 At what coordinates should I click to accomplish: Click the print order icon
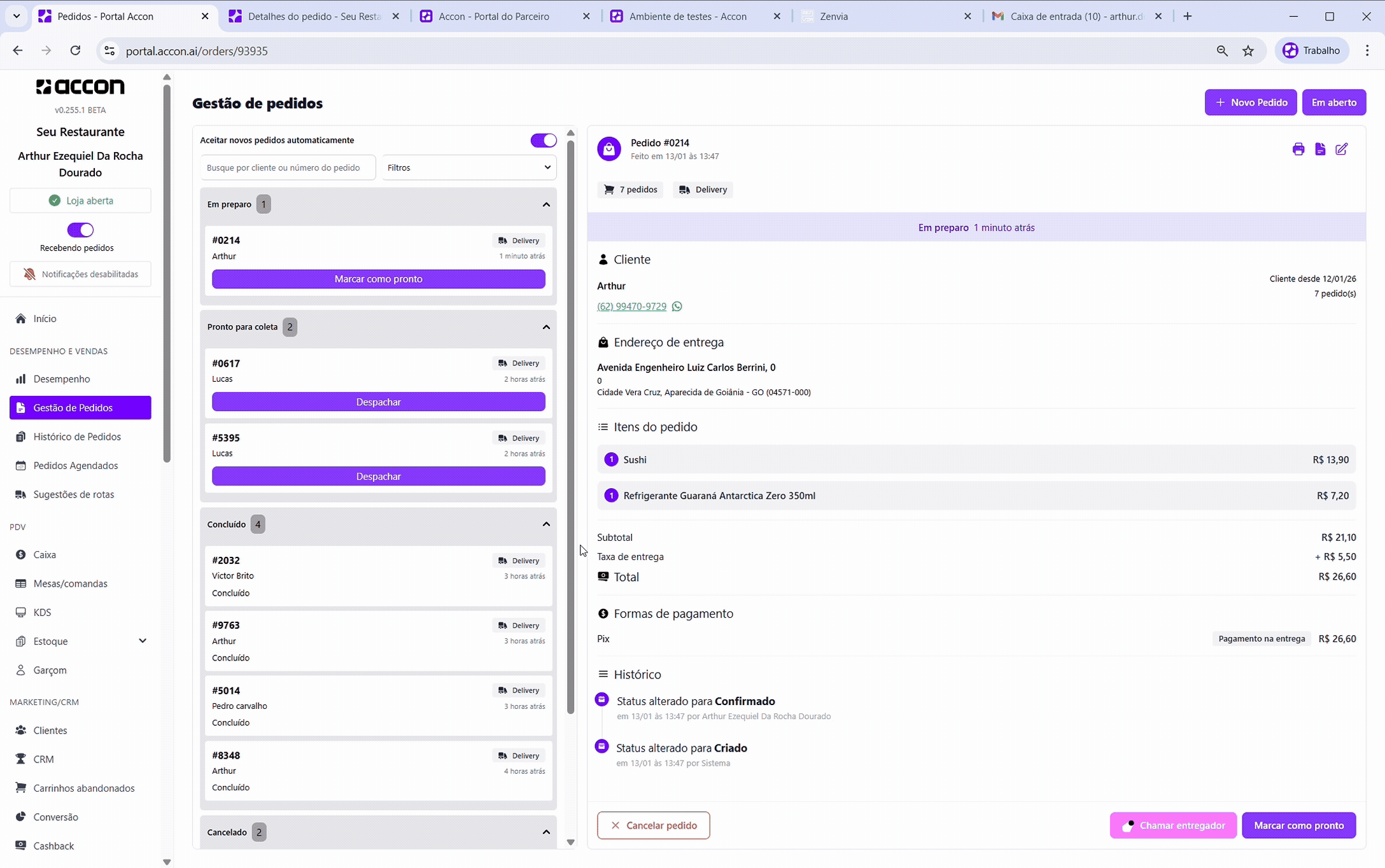coord(1298,149)
